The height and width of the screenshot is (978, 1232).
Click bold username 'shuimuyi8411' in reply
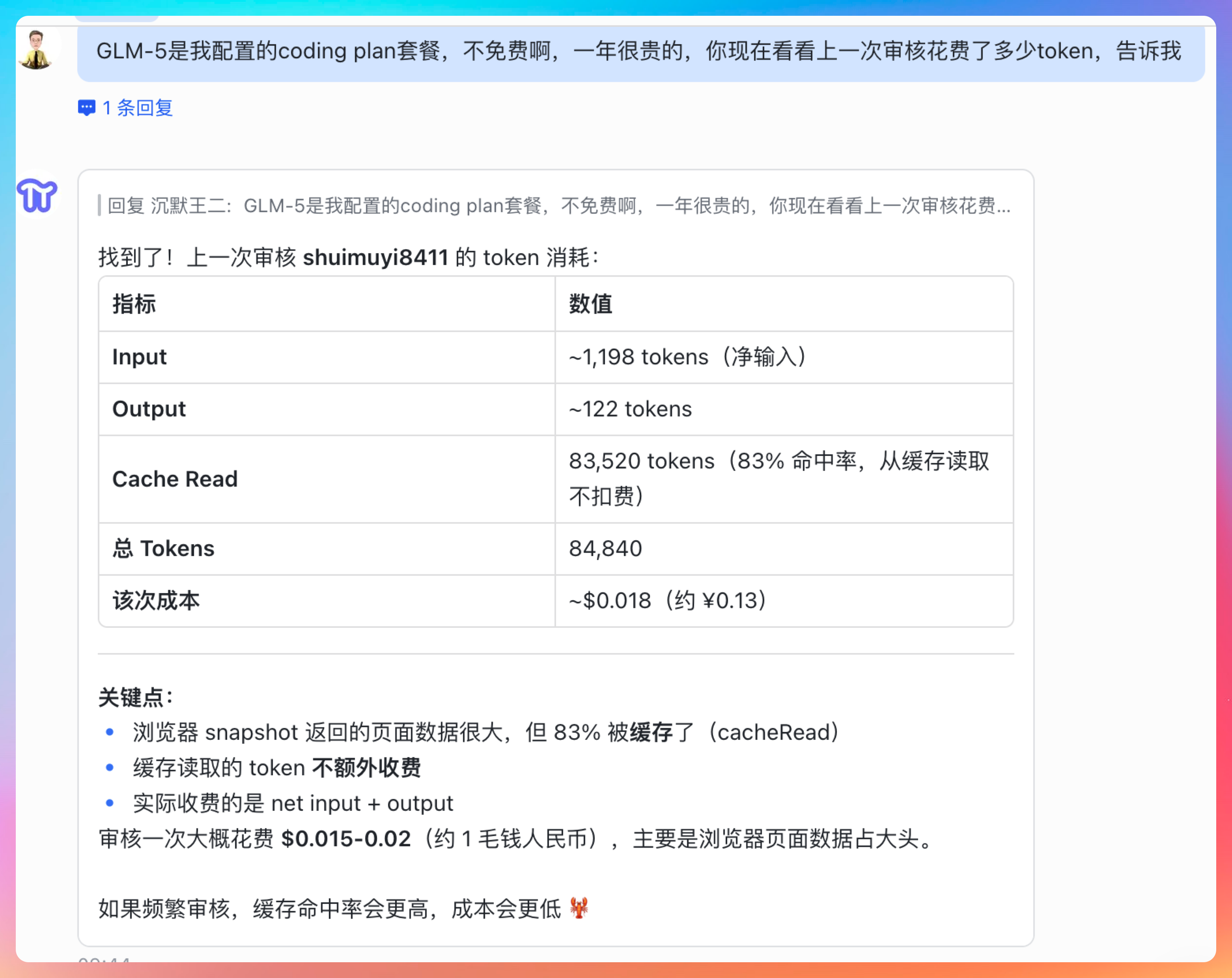point(375,258)
